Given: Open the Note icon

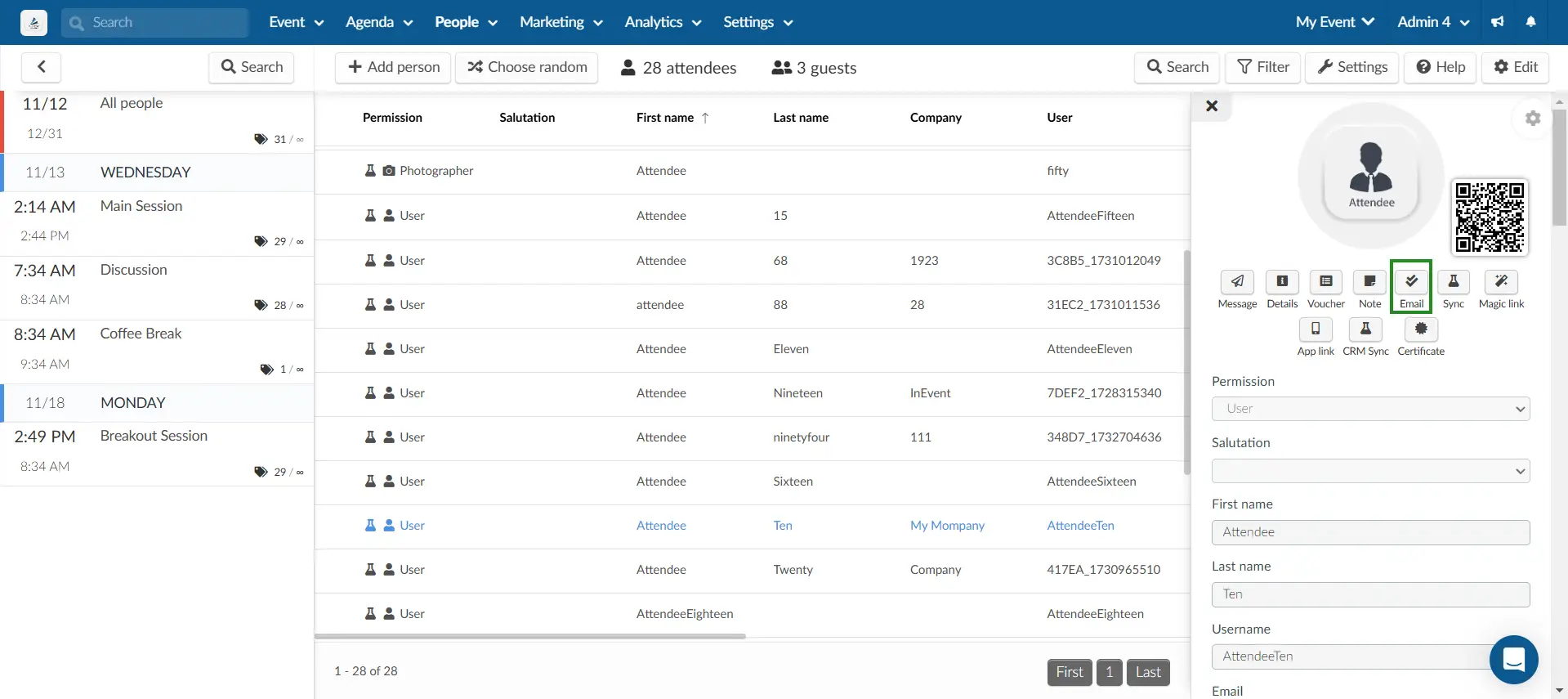Looking at the screenshot, I should click(1369, 282).
